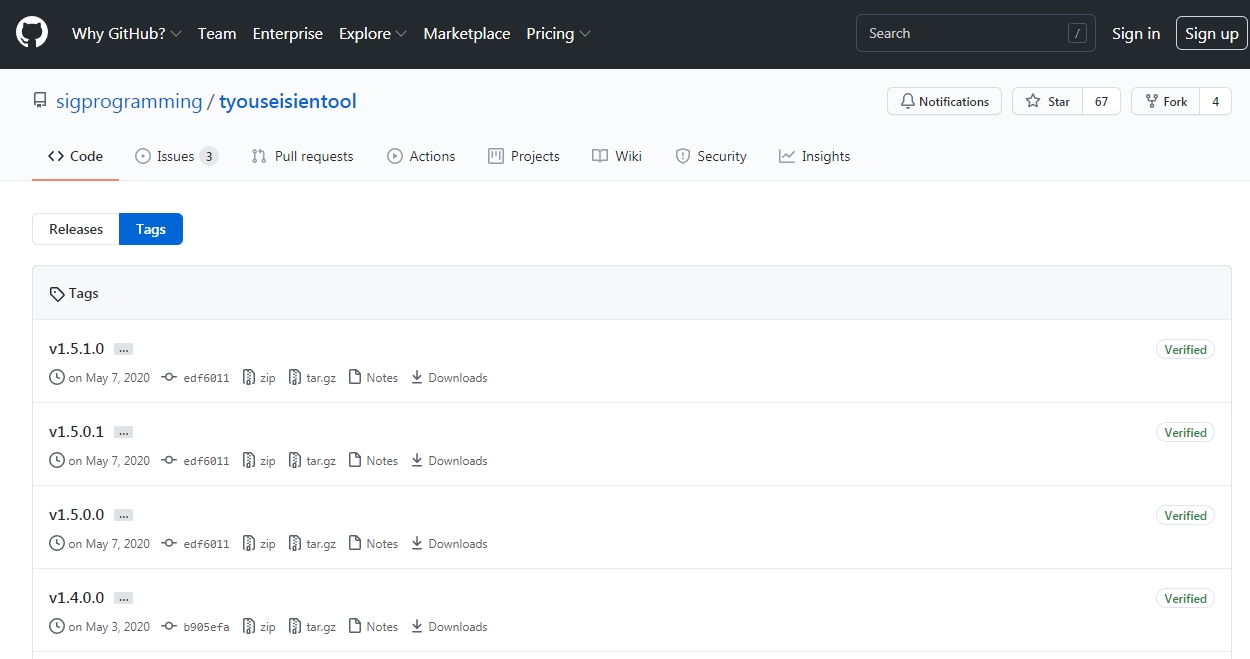Open Notes for v1.5.0.0
1250x659 pixels.
[x=373, y=544]
